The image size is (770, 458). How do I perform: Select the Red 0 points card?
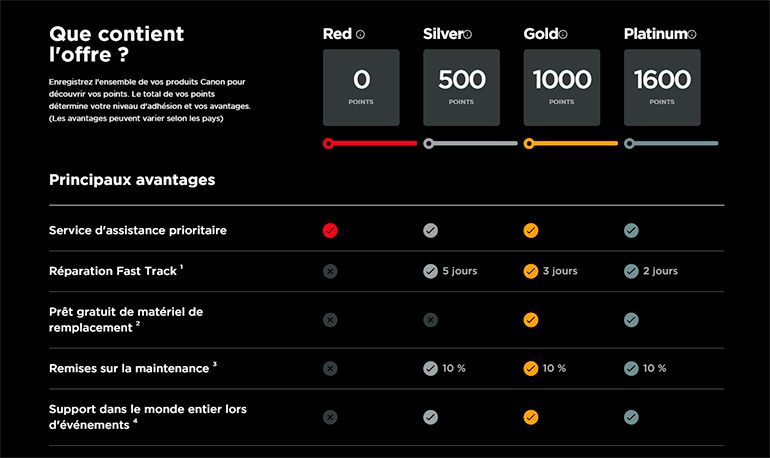click(x=361, y=87)
